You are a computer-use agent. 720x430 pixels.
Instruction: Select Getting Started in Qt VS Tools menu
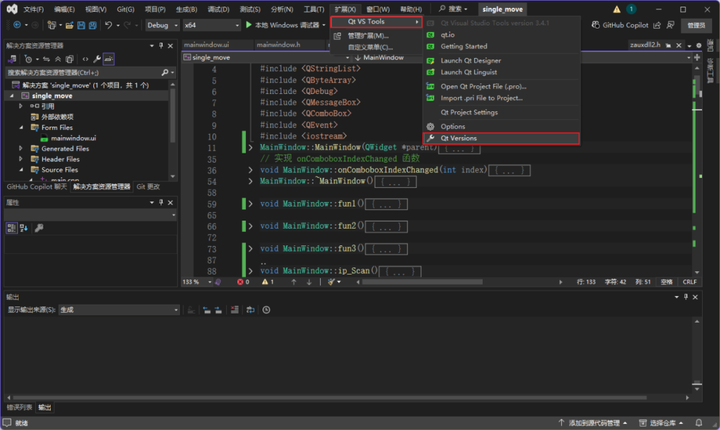(x=501, y=46)
